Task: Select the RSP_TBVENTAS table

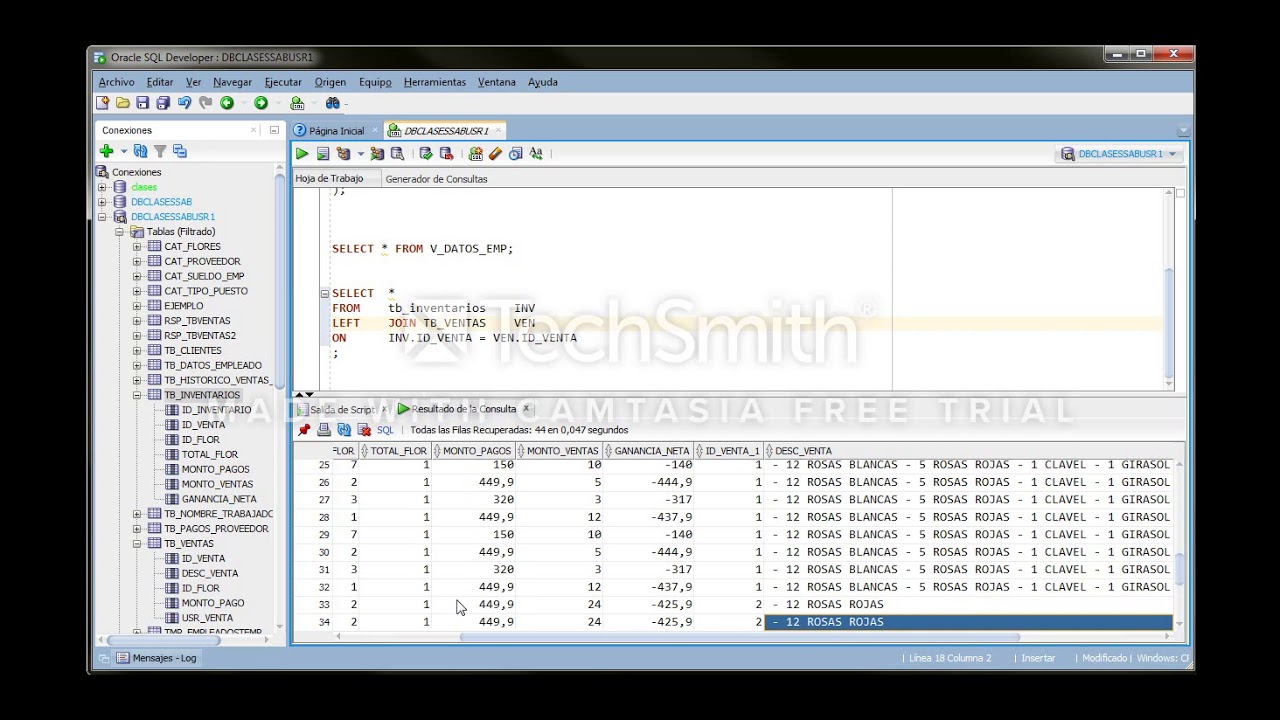Action: (197, 321)
